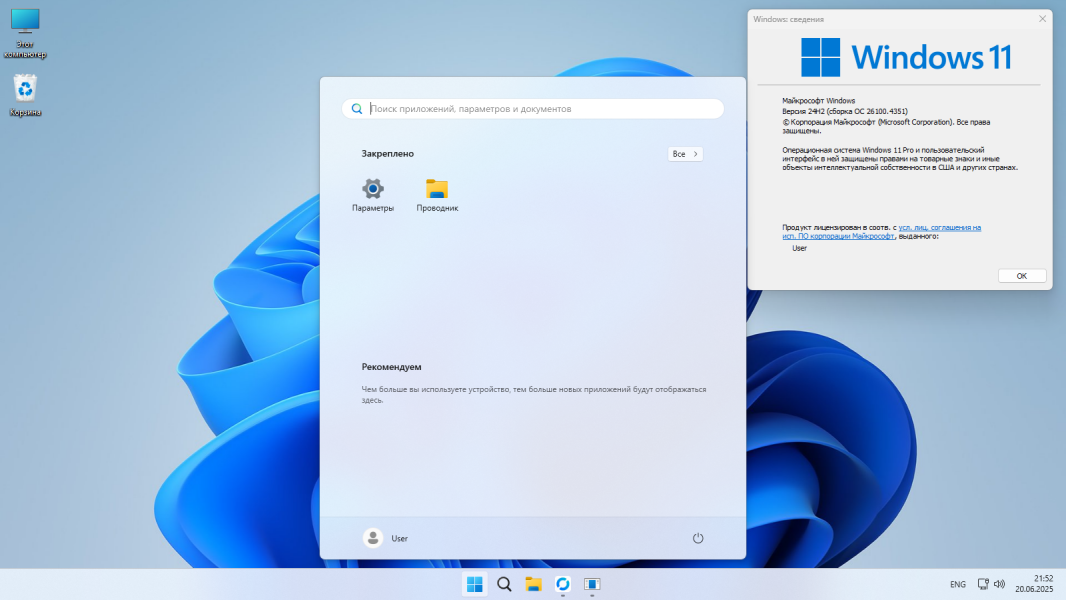The image size is (1066, 600).
Task: Select the winver window taskbar icon
Action: click(x=592, y=584)
